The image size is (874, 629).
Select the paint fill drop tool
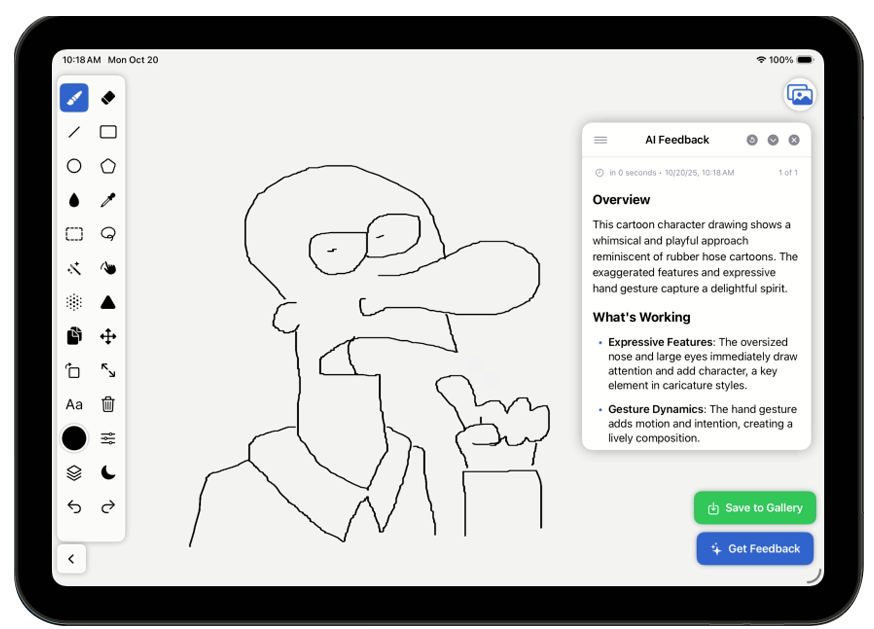(x=74, y=200)
